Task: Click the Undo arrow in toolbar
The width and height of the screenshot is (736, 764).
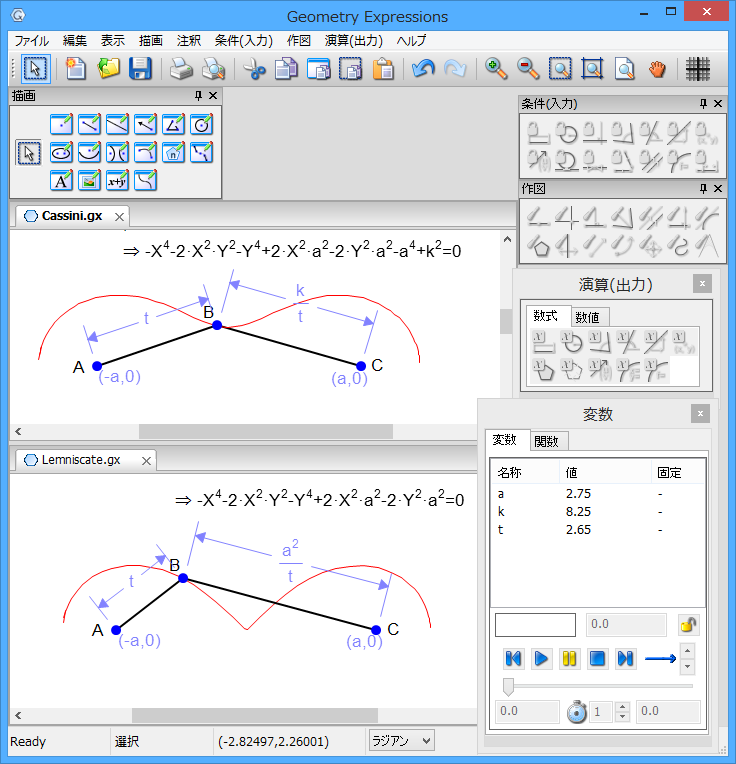Action: tap(422, 69)
